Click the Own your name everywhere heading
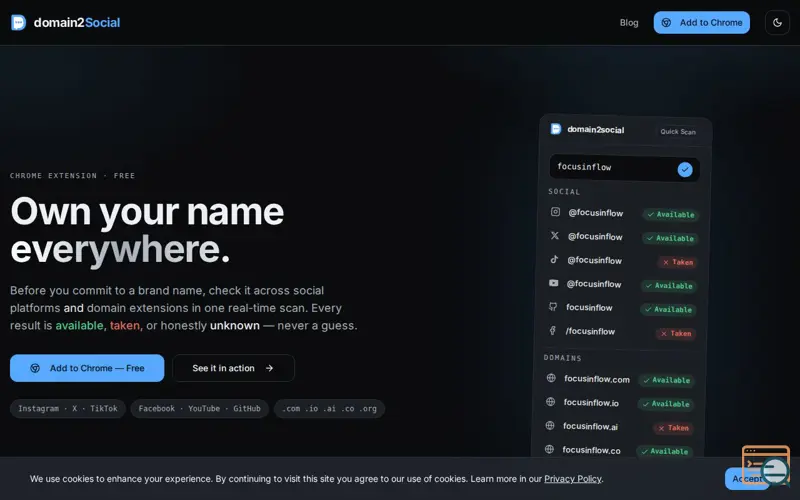This screenshot has height=500, width=800. (147, 230)
